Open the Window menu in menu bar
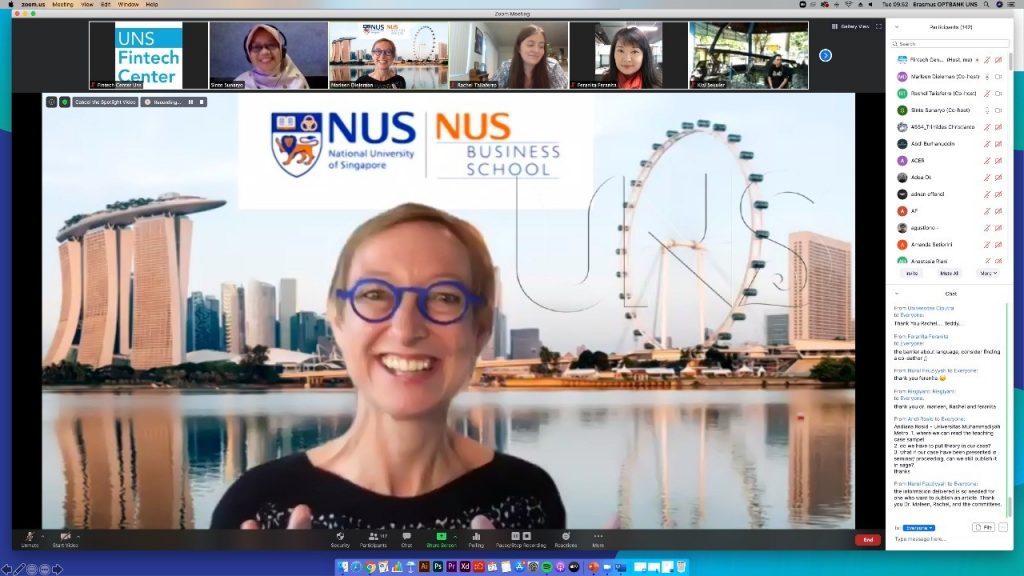The width and height of the screenshot is (1024, 576). 128,4
